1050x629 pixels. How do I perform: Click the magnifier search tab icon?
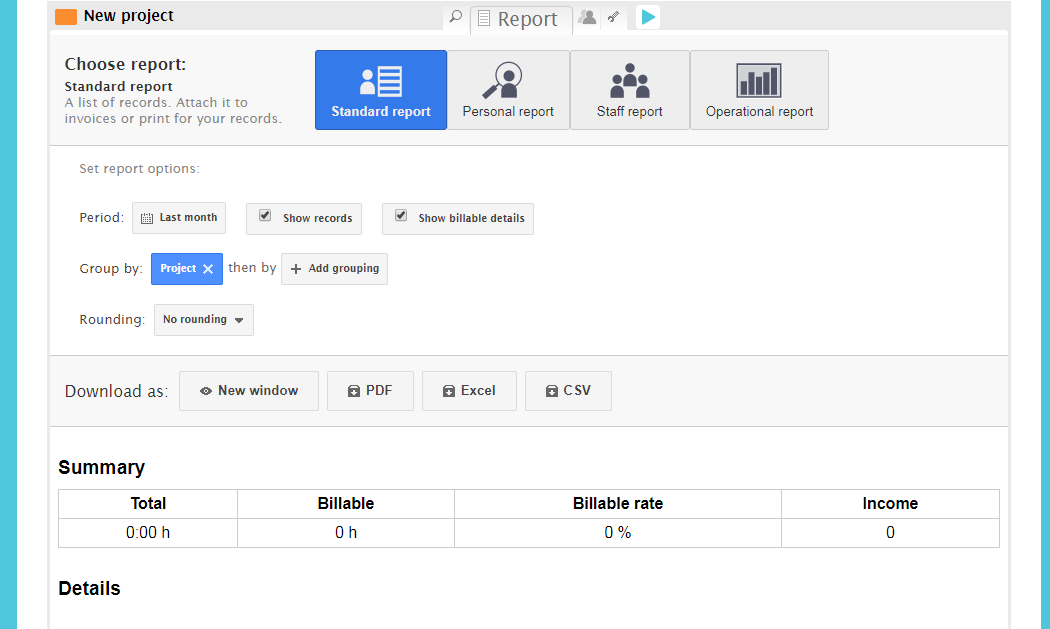coord(456,17)
